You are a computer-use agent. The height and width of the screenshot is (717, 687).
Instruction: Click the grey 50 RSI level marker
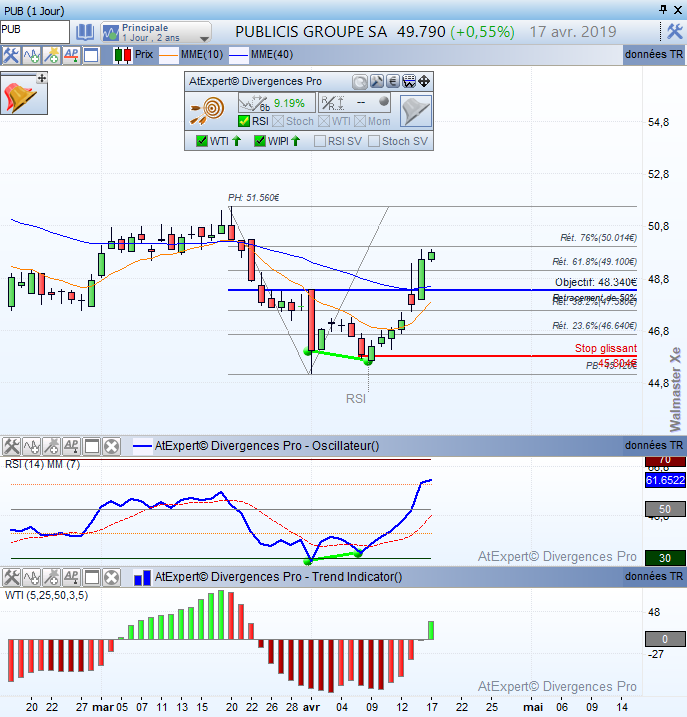coord(665,509)
